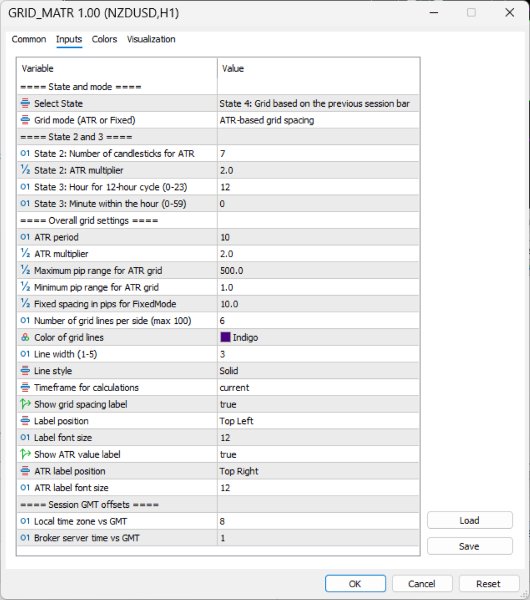
Task: Edit Number of grid lines value 6
Action: [318, 321]
